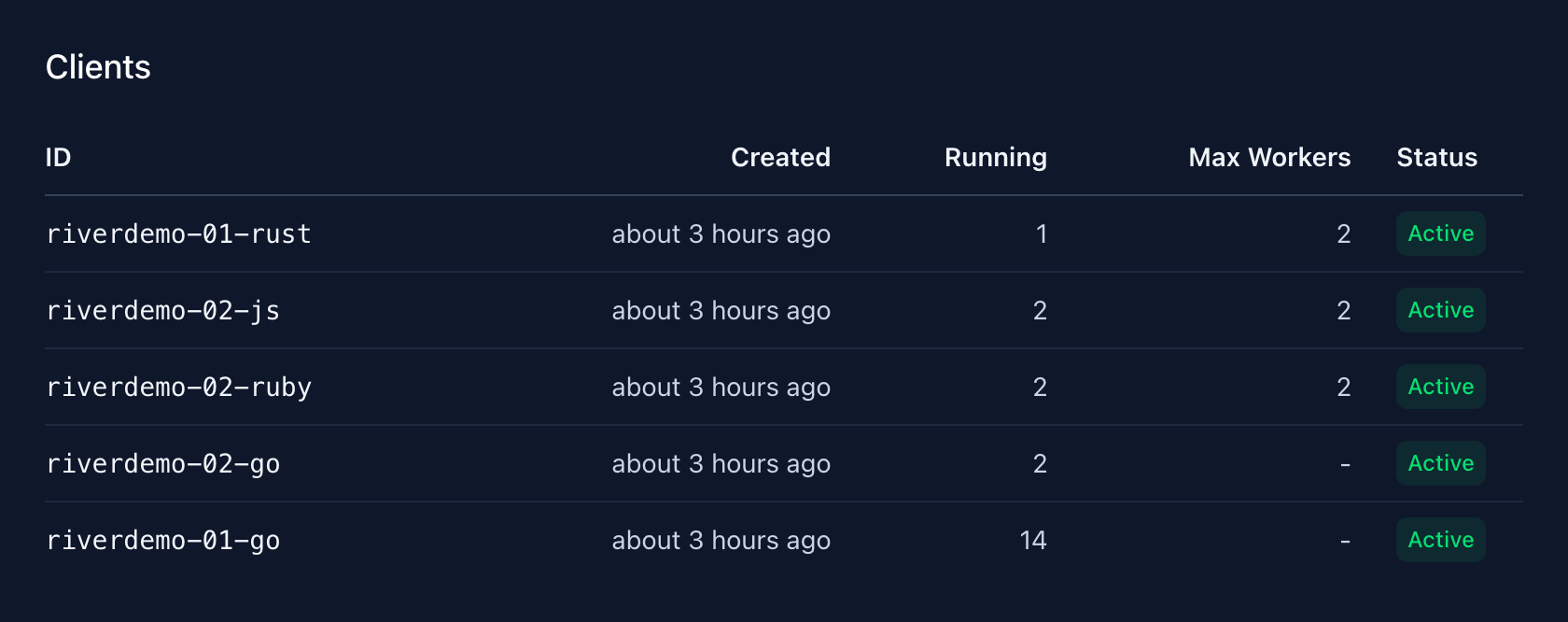This screenshot has width=1568, height=622.
Task: Click the Running column header
Action: coord(995,157)
